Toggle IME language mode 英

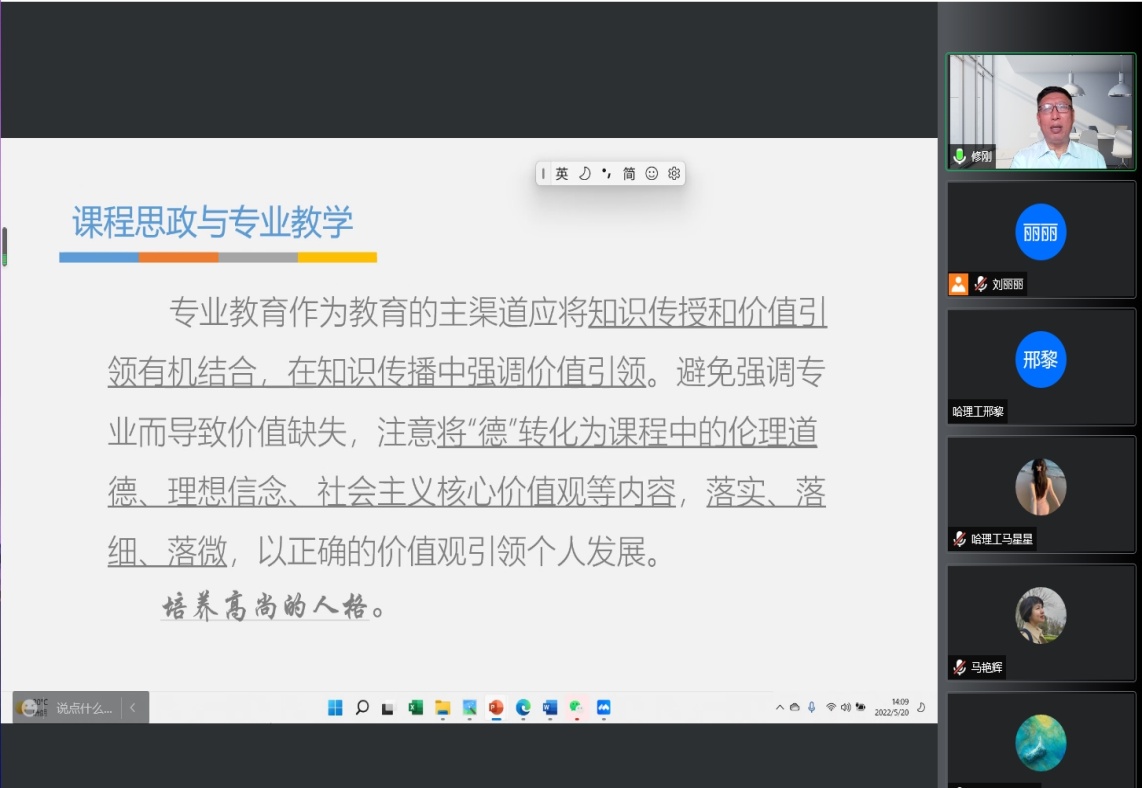[562, 173]
